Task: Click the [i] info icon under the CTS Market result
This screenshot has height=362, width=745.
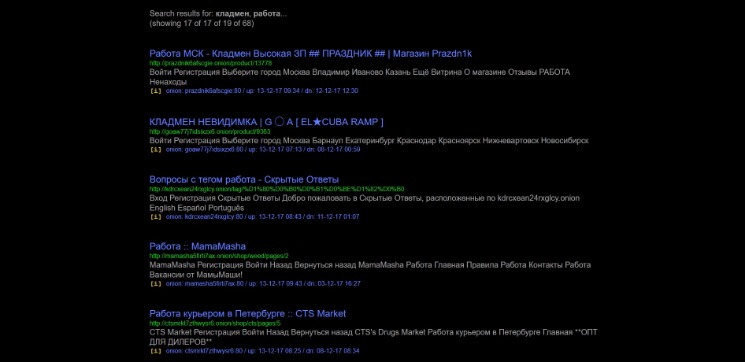Action: click(x=156, y=351)
